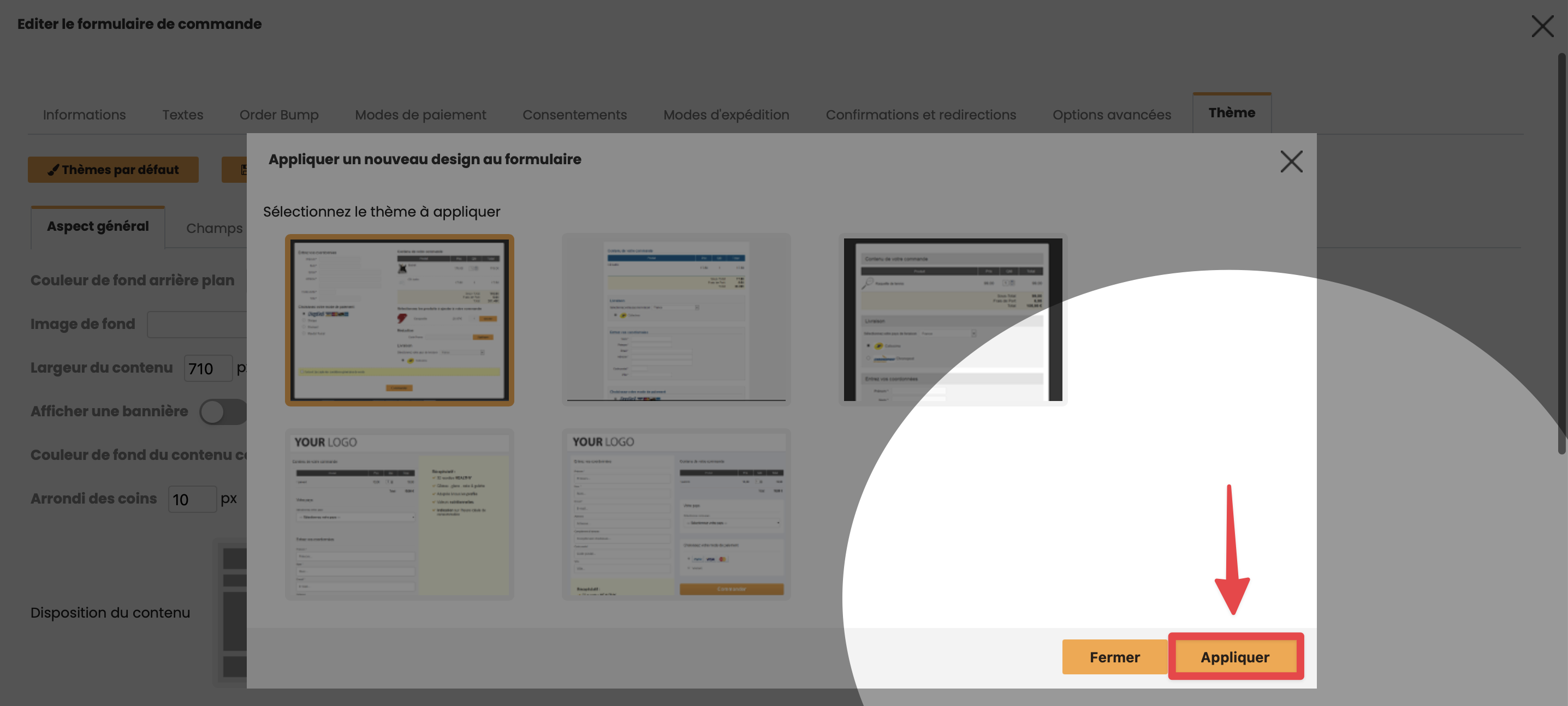Edit the Arrondi des coins value

tap(192, 499)
